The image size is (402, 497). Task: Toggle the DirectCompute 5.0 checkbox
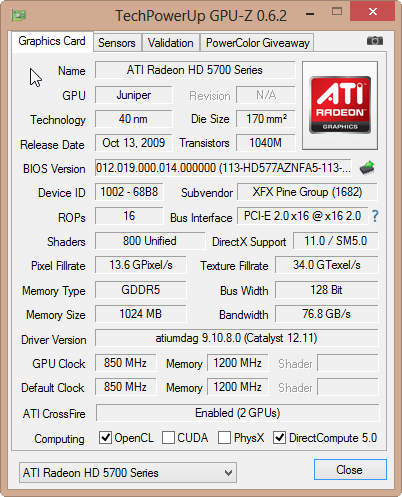[279, 438]
